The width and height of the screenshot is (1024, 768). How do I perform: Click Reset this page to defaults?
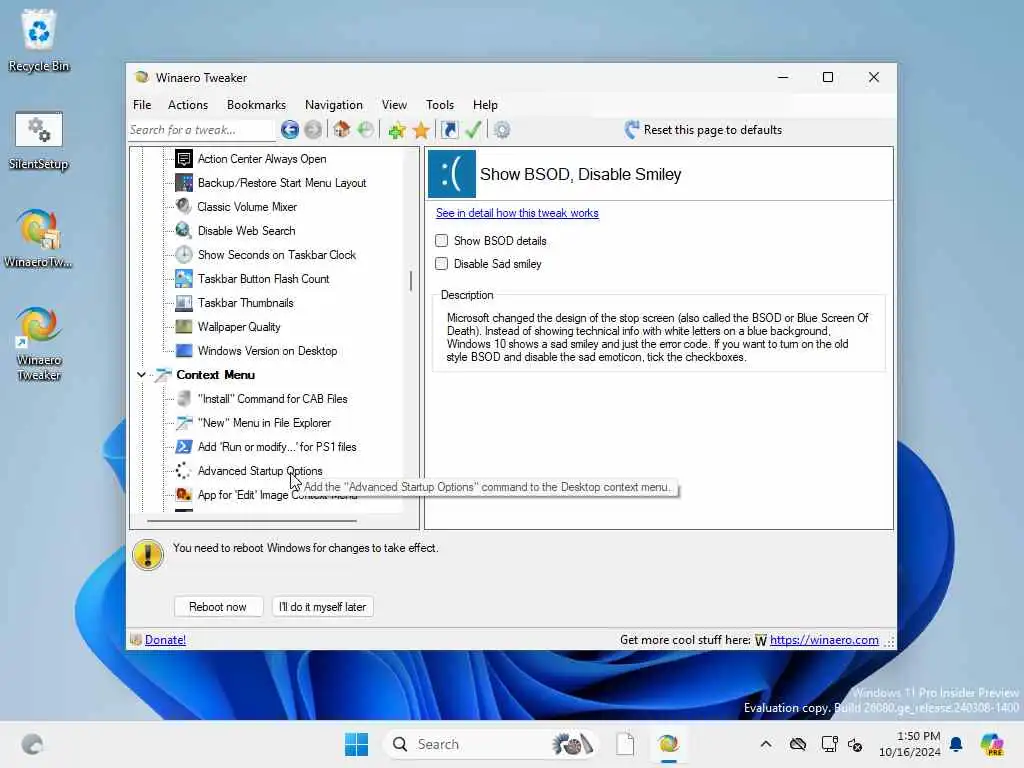coord(703,129)
